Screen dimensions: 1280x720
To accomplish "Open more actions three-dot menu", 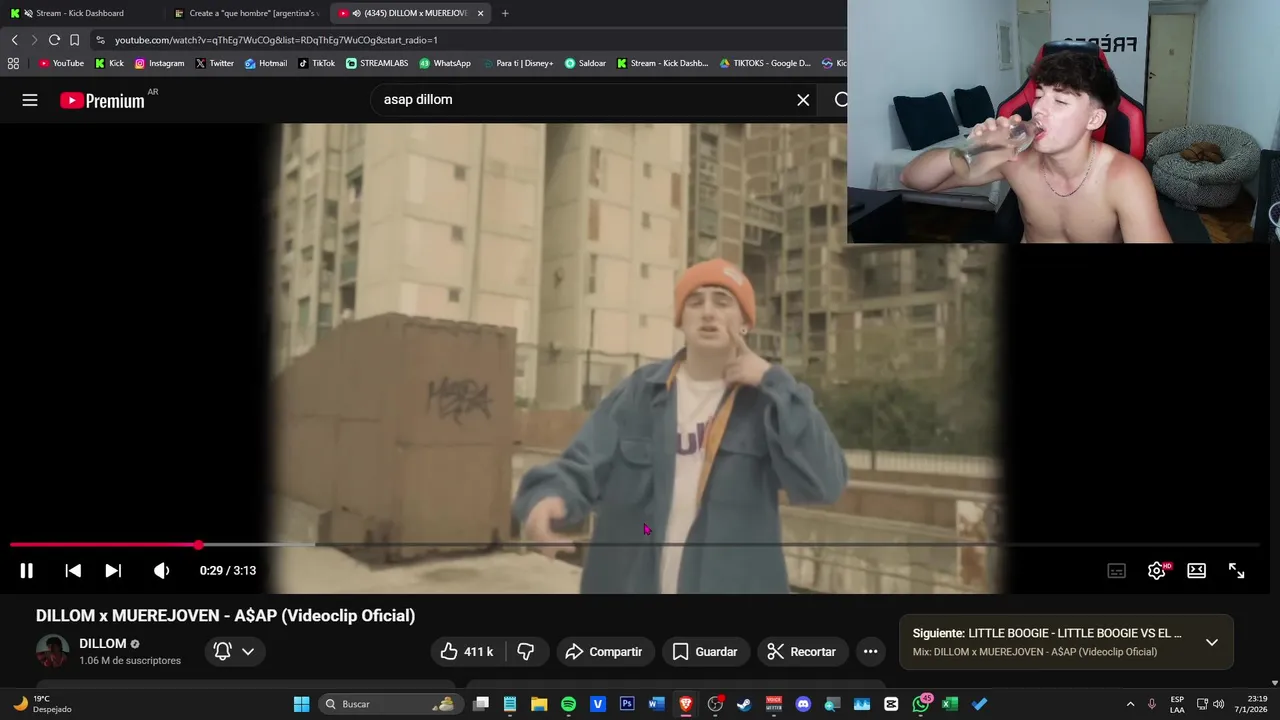I will tap(870, 652).
